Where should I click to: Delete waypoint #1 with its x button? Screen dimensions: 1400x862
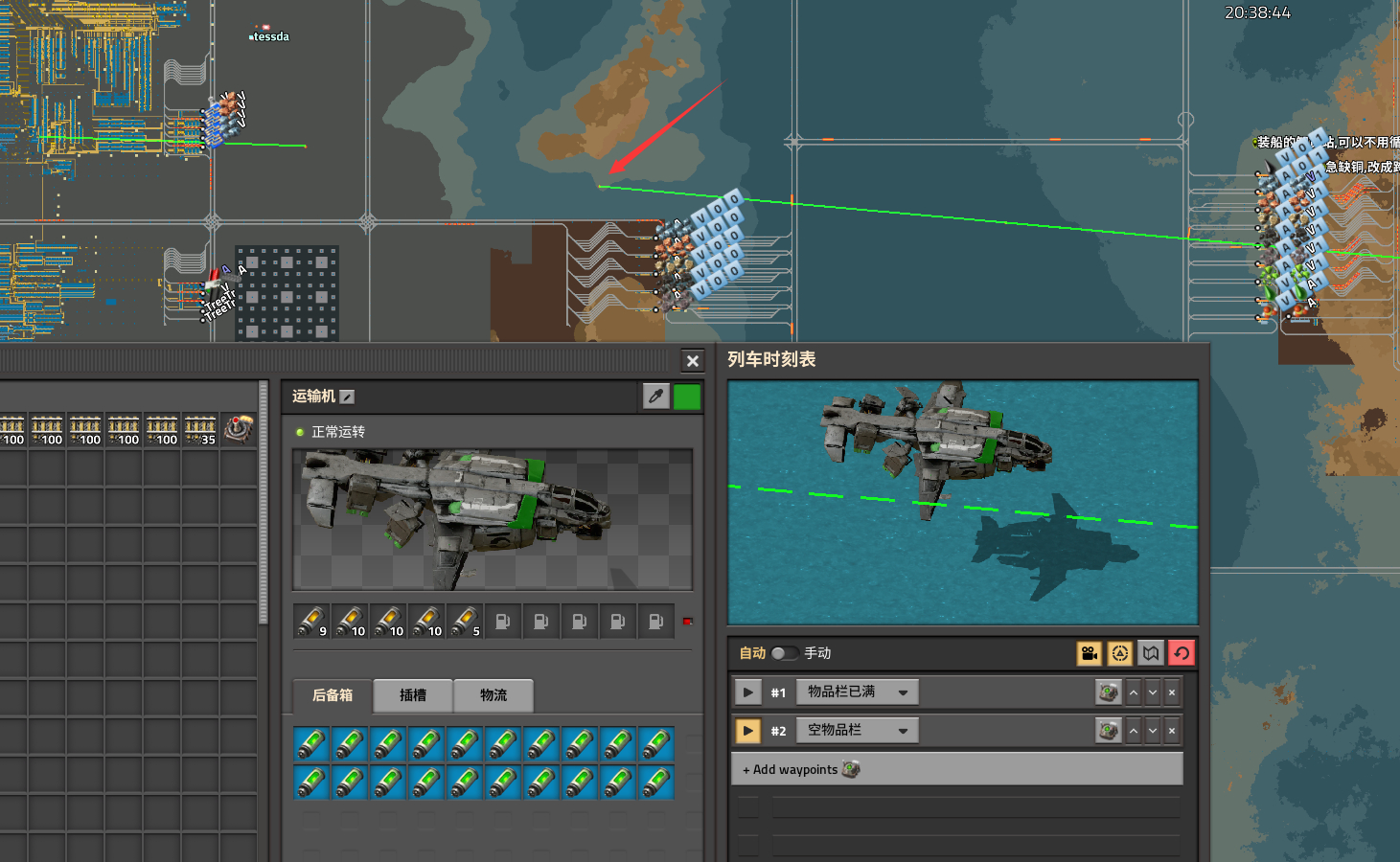point(1172,692)
